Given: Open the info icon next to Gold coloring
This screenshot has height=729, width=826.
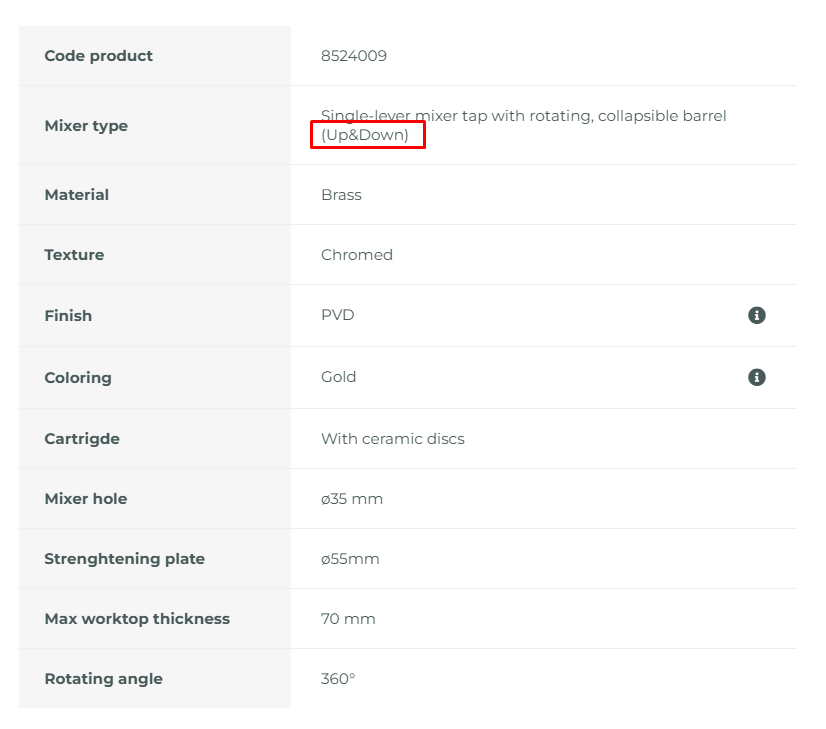Looking at the screenshot, I should pos(756,377).
